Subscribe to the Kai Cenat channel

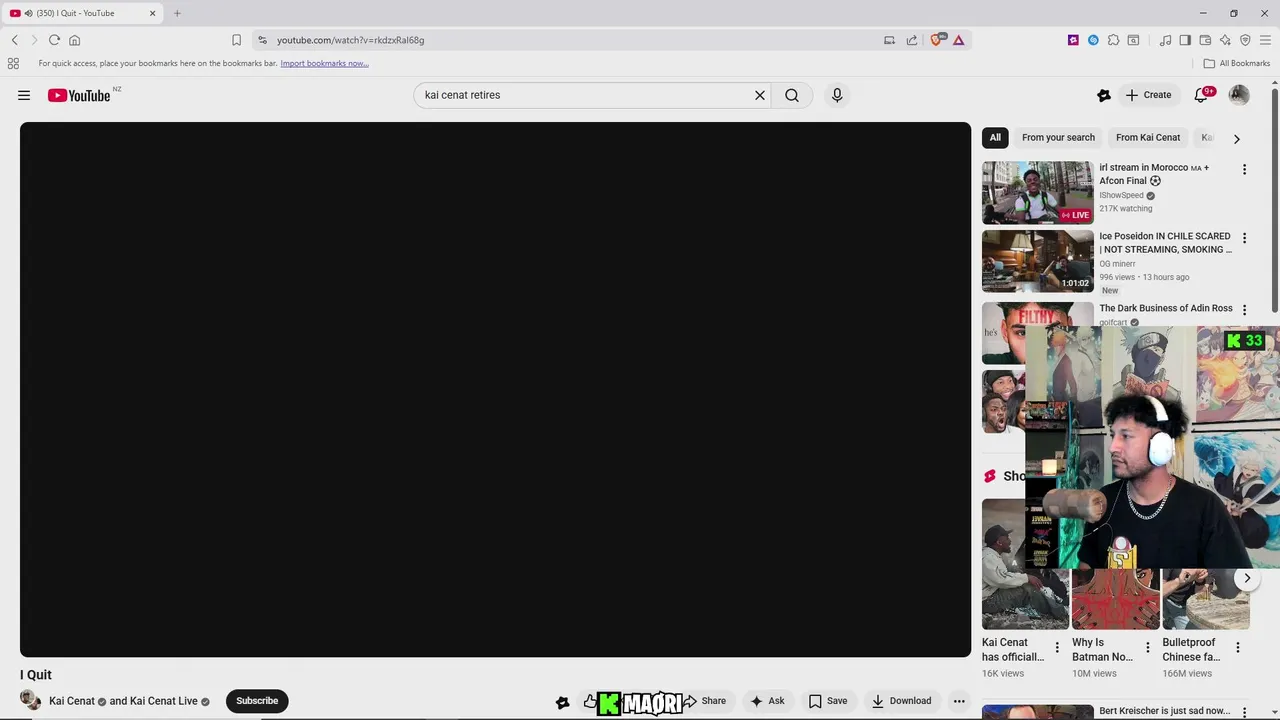coord(257,701)
